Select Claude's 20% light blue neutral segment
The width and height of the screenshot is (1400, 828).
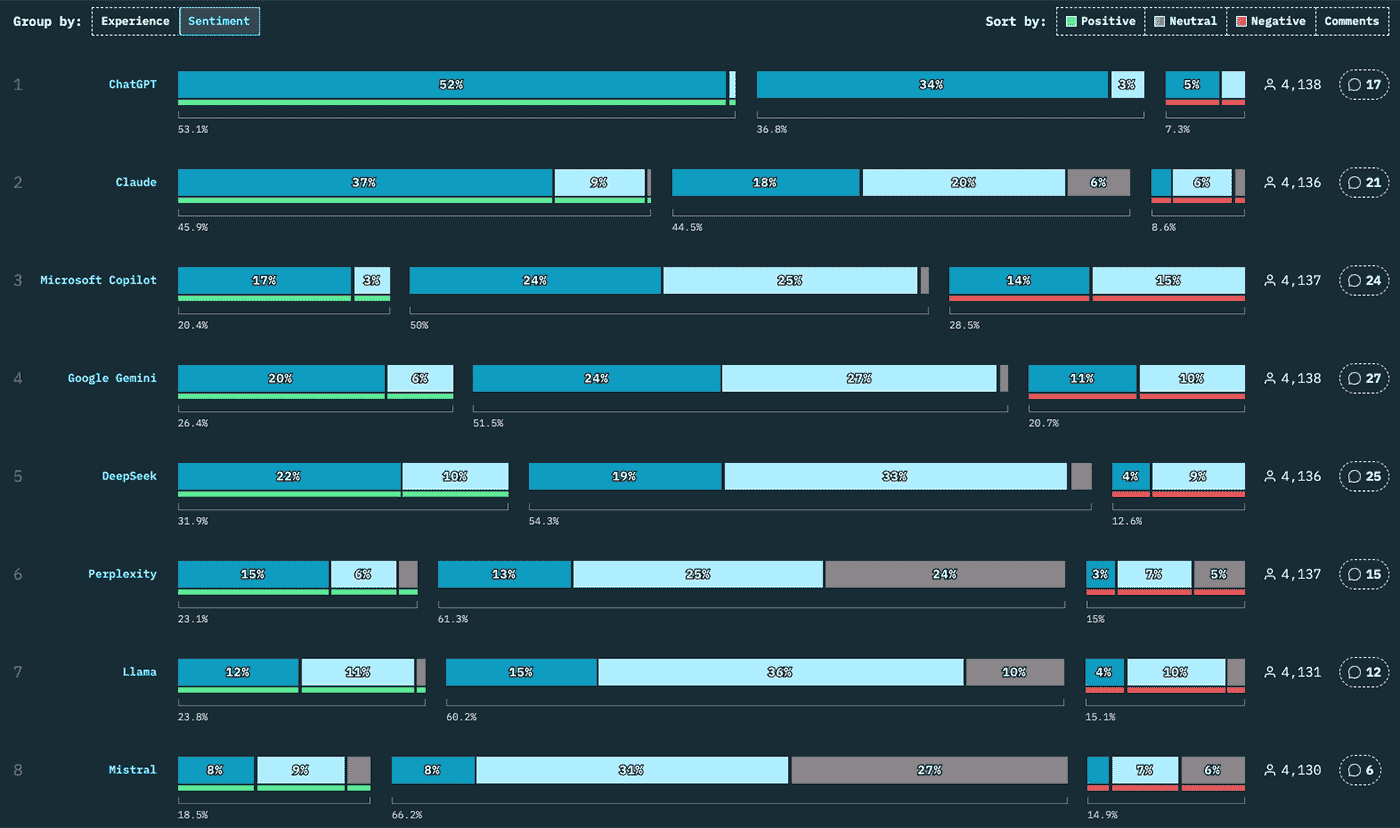(x=964, y=183)
